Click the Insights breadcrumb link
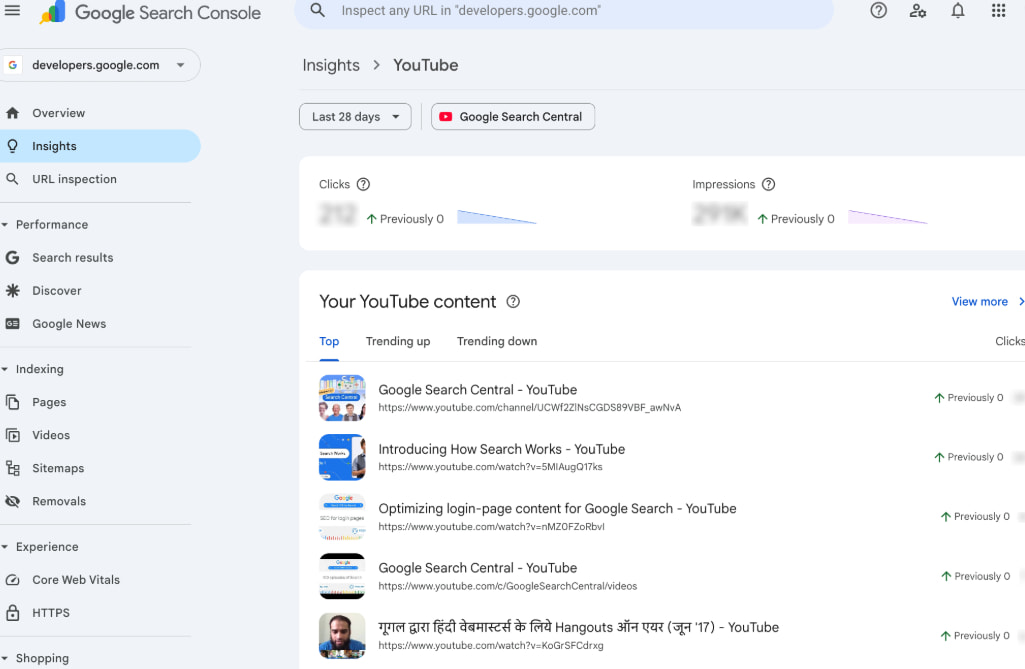 click(x=331, y=64)
